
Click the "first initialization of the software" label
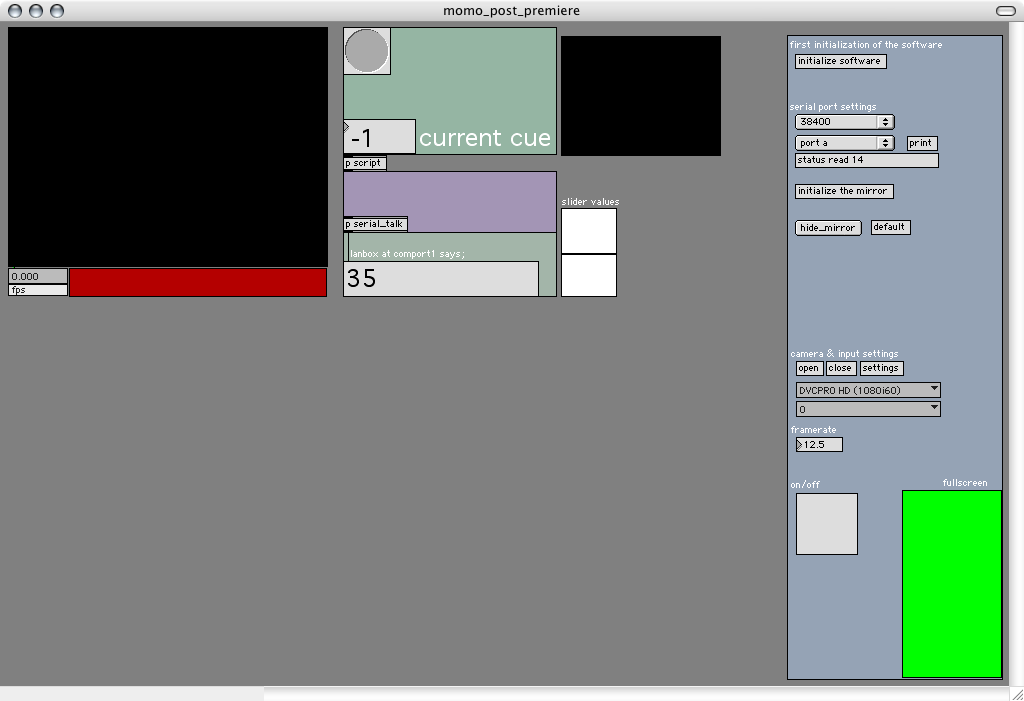click(866, 44)
